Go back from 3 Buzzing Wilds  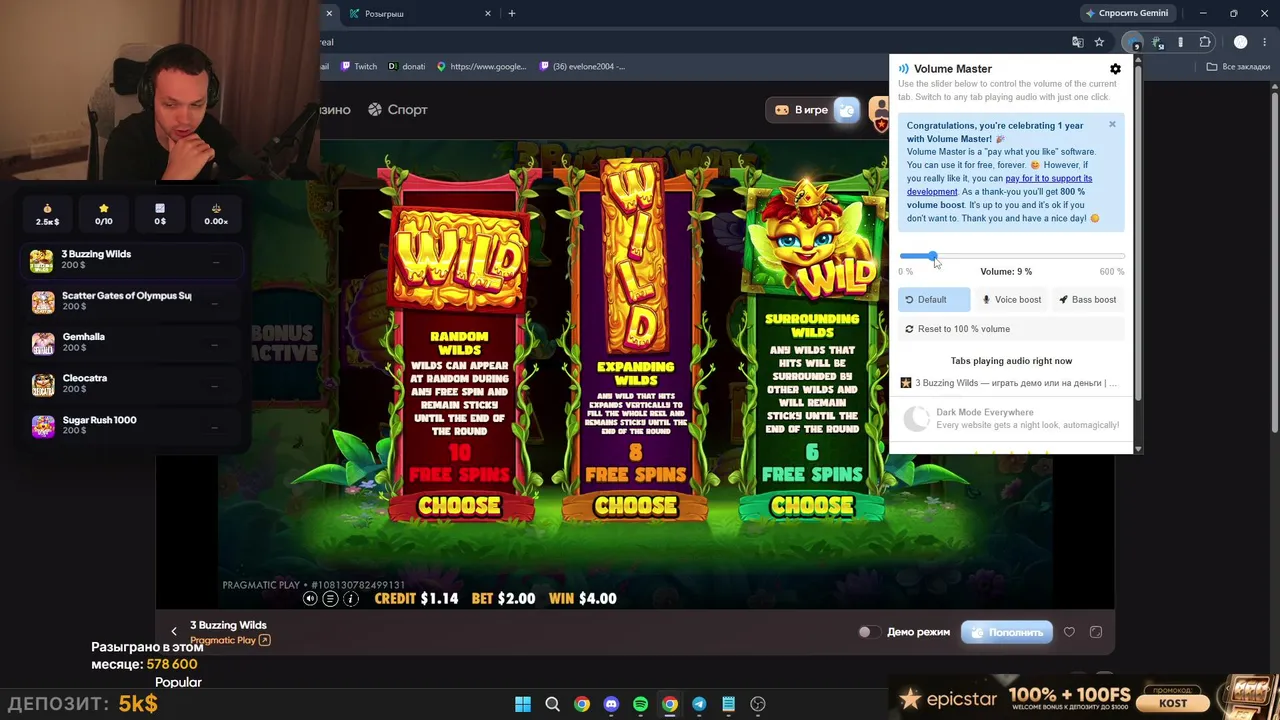[174, 631]
